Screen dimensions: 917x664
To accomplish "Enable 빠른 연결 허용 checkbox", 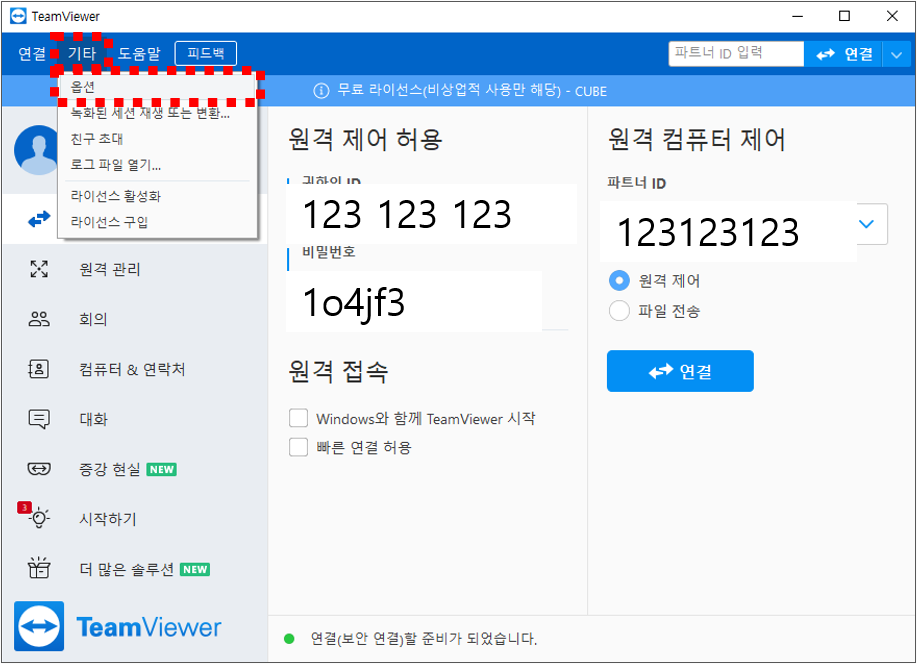I will tap(298, 447).
